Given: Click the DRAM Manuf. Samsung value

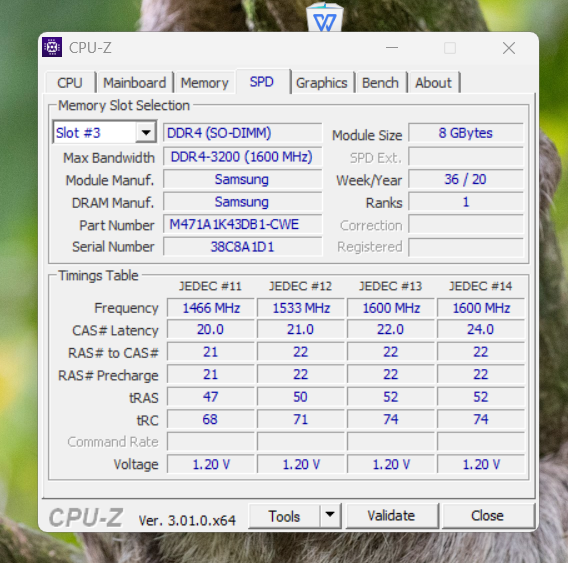Looking at the screenshot, I should pos(242,202).
